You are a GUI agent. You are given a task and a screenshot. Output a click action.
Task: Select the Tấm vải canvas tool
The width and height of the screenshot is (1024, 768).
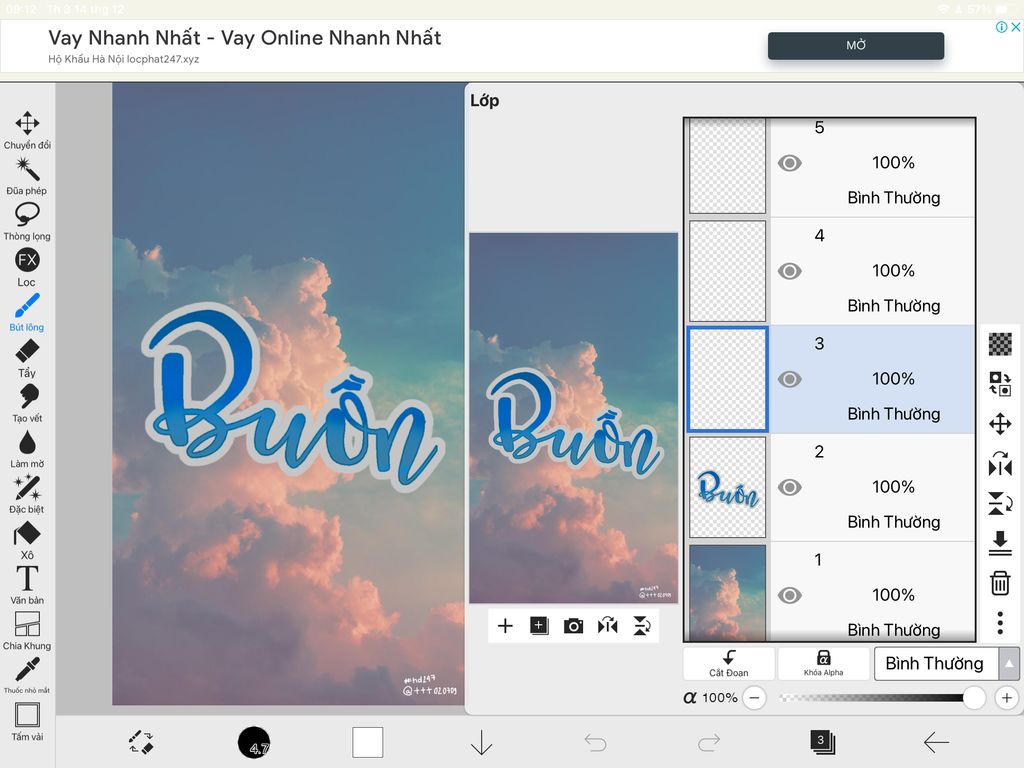27,722
